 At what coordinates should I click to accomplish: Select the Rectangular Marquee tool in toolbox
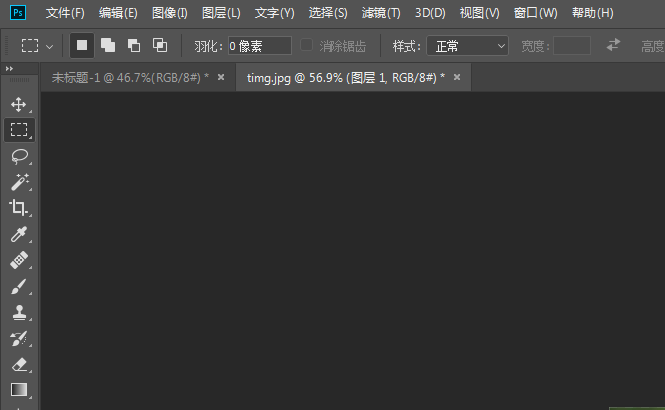(x=19, y=130)
